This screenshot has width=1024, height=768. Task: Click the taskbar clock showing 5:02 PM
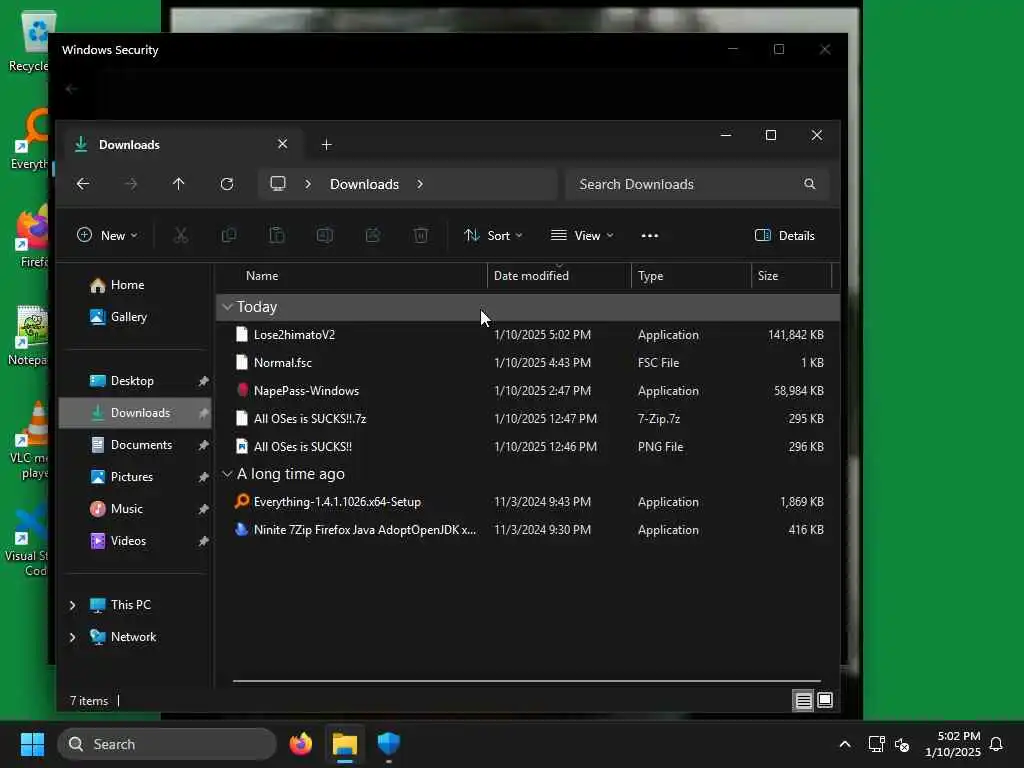953,744
